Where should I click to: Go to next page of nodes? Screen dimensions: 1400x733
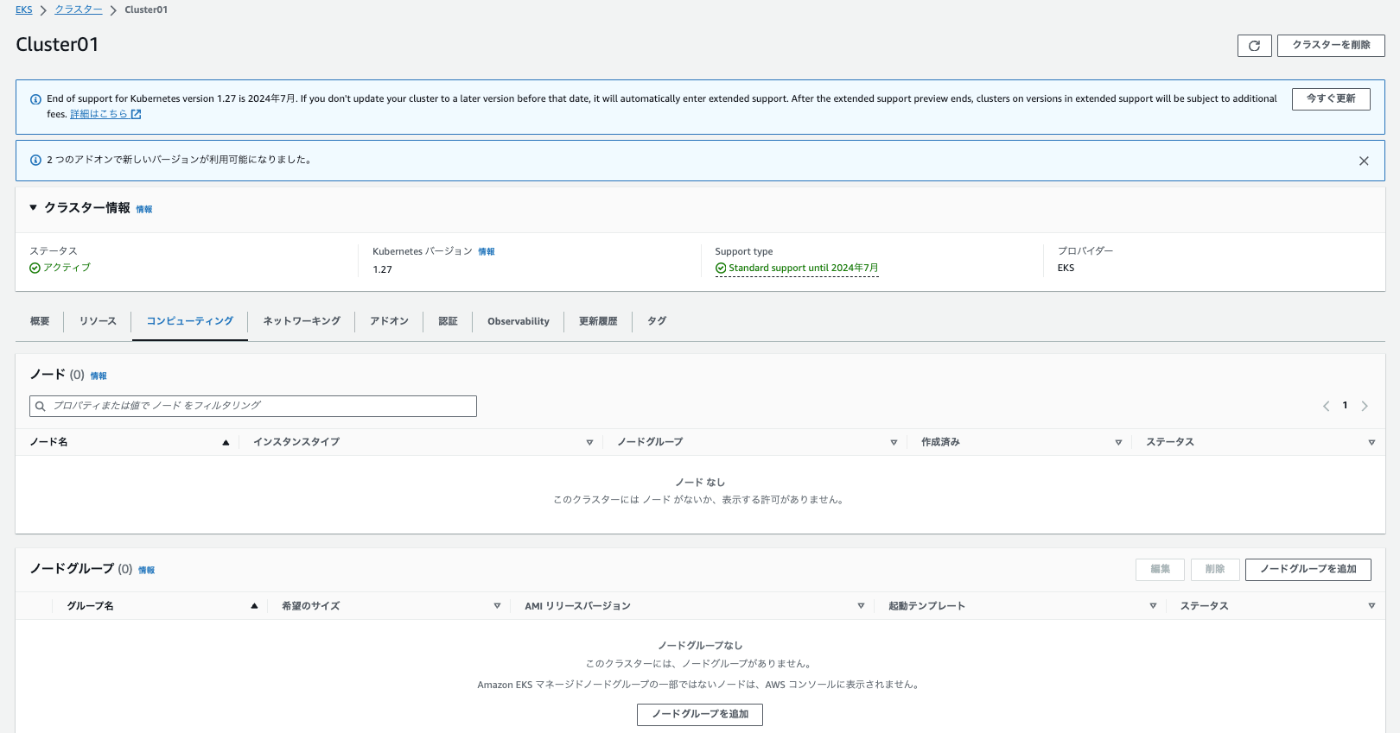coord(1365,406)
